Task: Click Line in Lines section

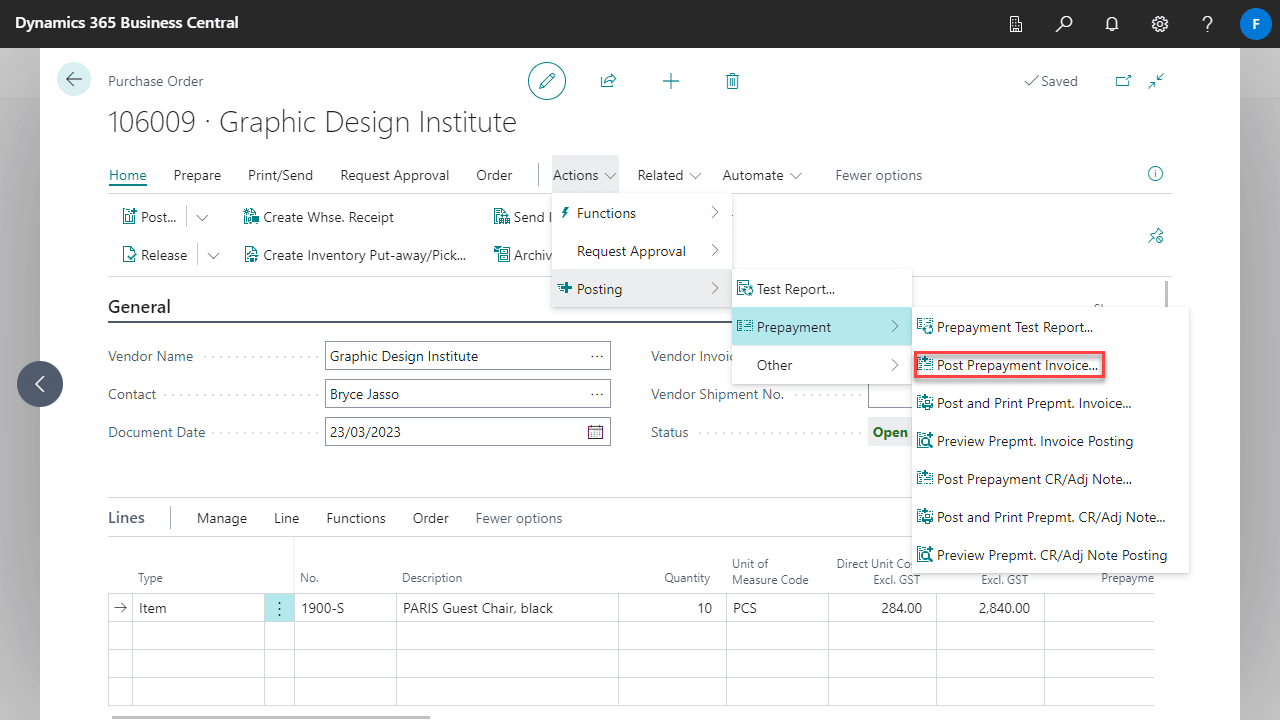Action: [287, 518]
